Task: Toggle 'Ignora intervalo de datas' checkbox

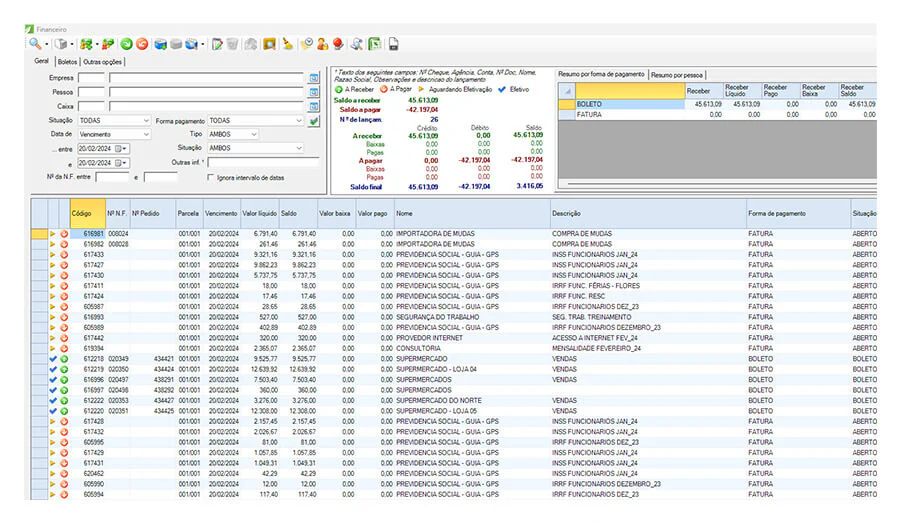Action: 210,178
